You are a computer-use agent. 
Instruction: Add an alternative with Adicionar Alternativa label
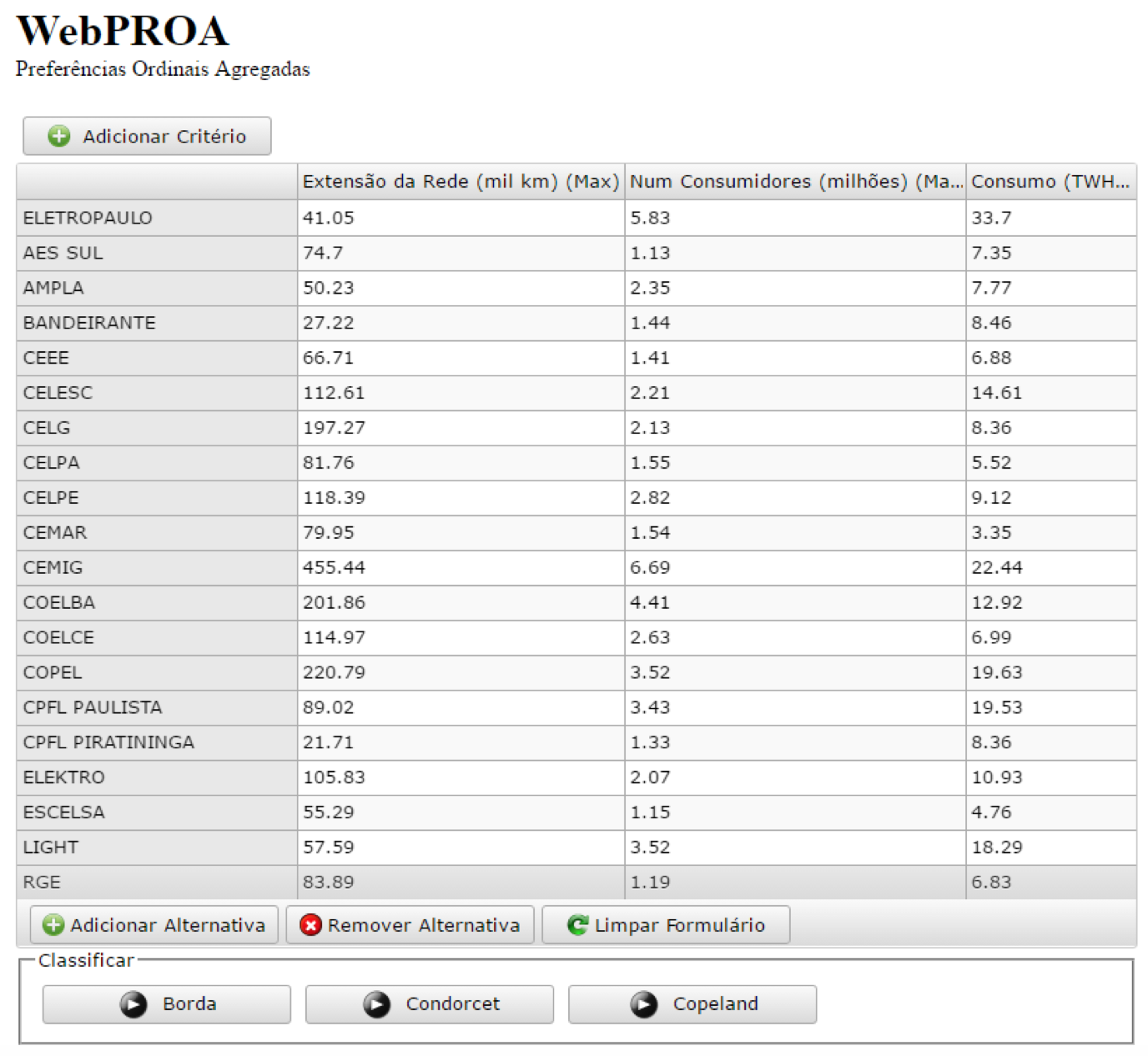[x=168, y=925]
